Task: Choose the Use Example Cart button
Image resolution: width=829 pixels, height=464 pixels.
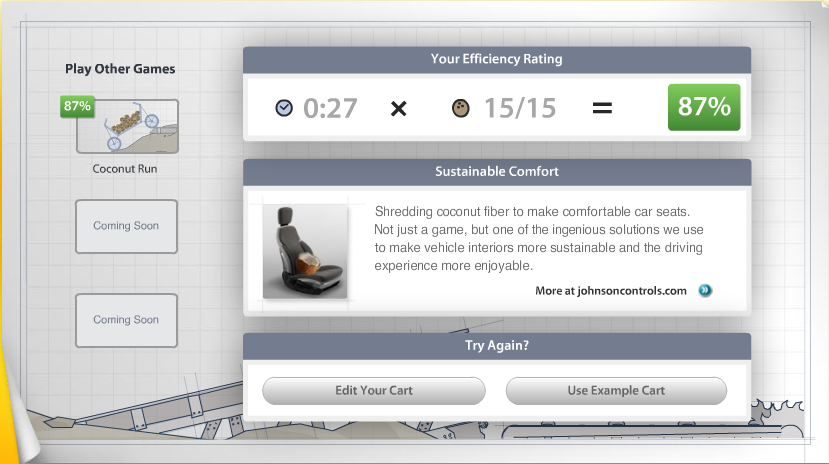Action: pyautogui.click(x=616, y=391)
